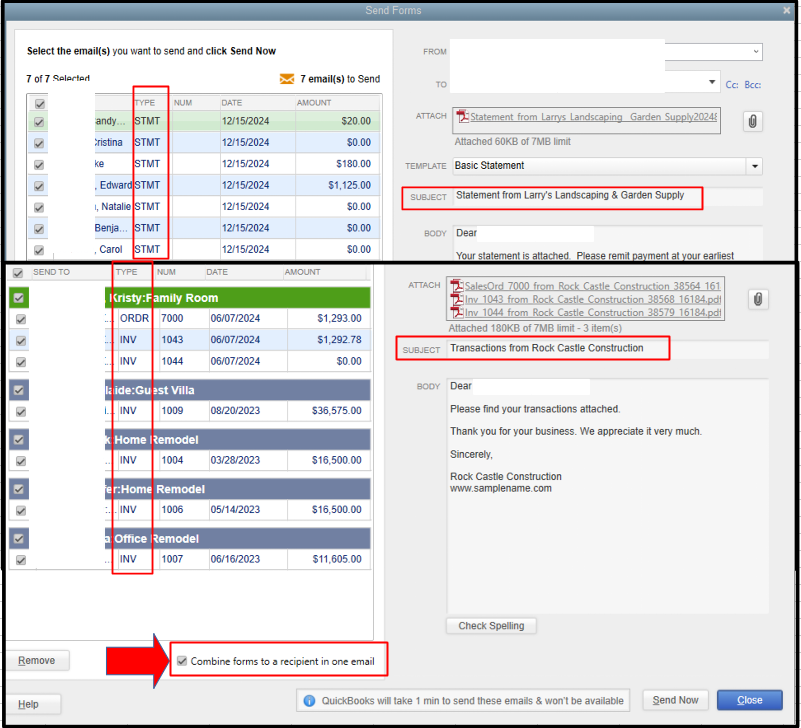Open the SalesOrd_7000 attachment link
This screenshot has width=801, height=728.
pos(593,286)
